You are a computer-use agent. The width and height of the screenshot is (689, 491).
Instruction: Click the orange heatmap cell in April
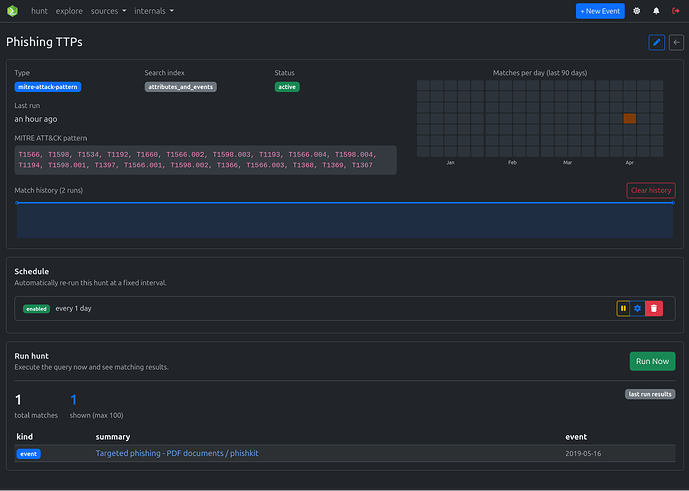[629, 118]
